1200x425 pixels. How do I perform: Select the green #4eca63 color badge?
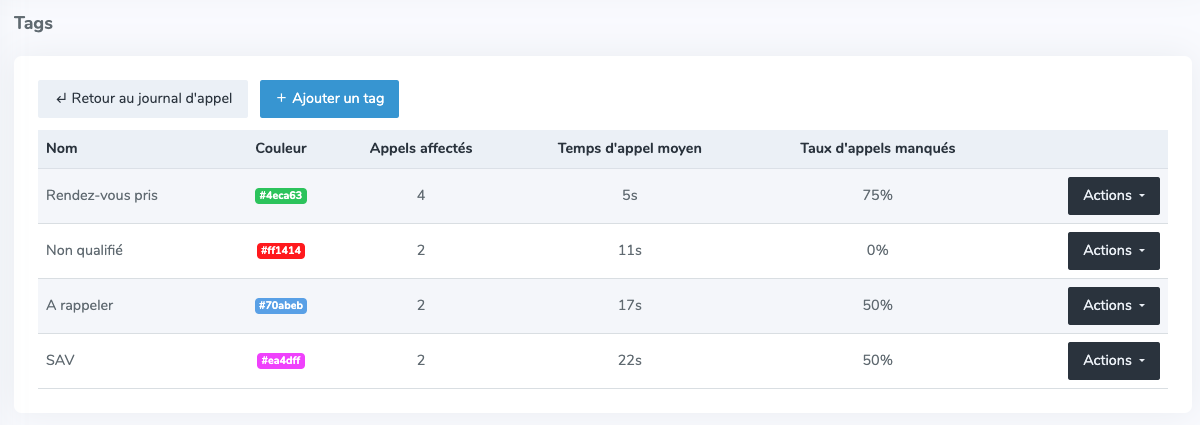[x=281, y=196]
